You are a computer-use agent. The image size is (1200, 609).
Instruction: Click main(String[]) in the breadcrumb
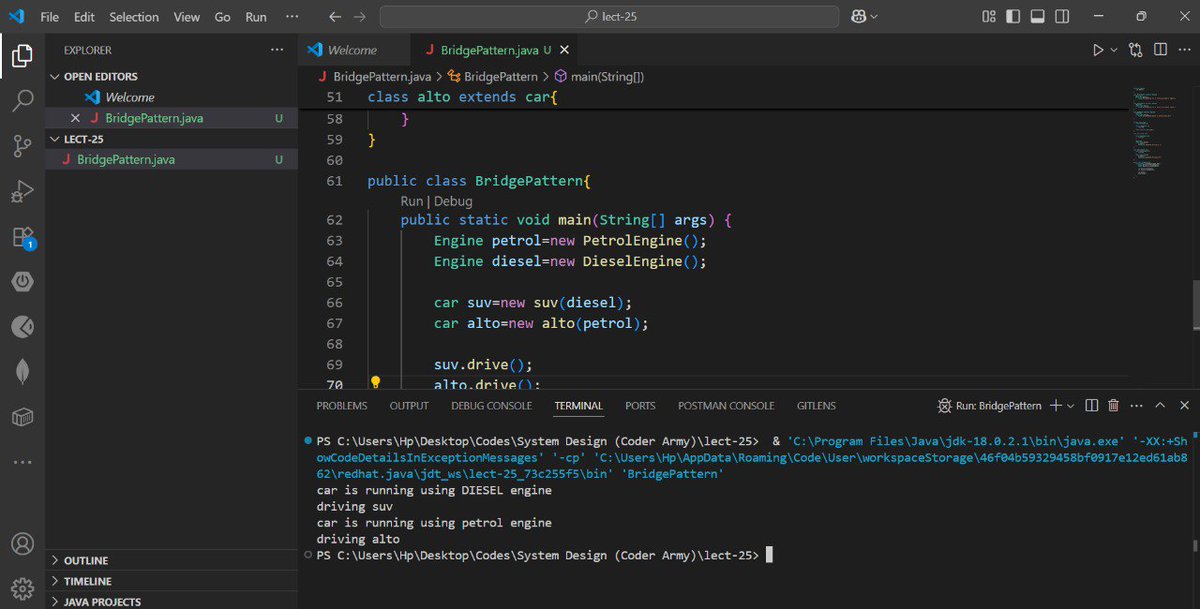coord(607,76)
